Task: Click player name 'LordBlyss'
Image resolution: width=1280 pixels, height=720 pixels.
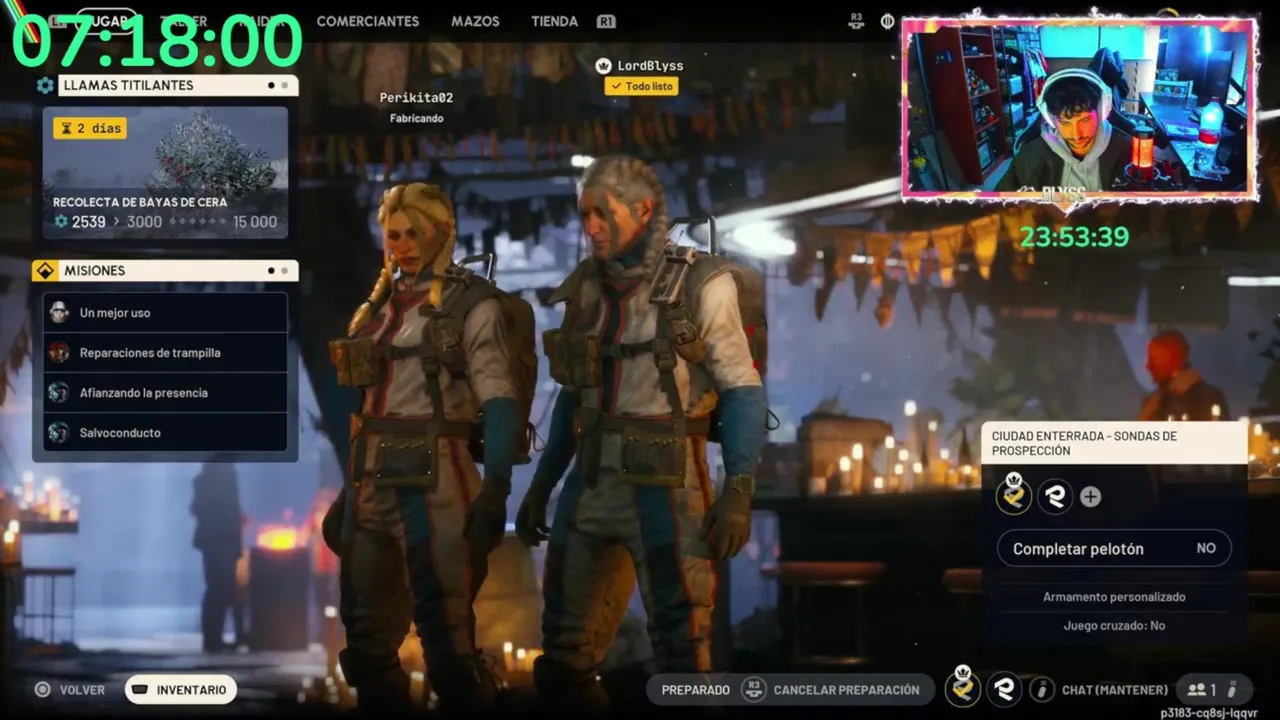Action: (x=650, y=66)
